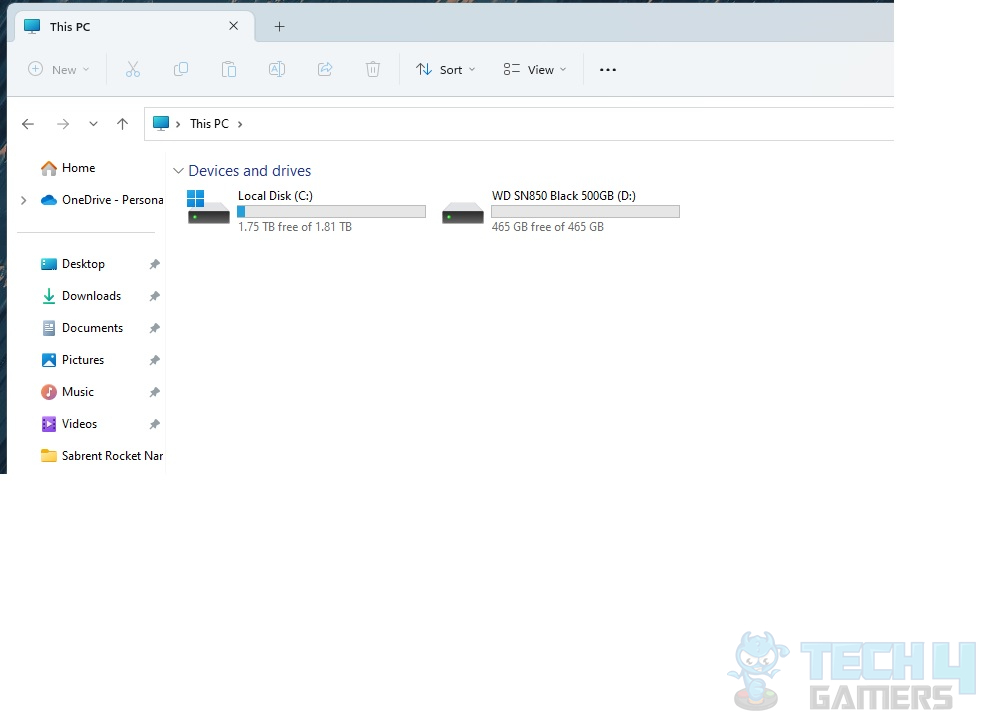
Task: Select the WD SN850 Black drive icon
Action: tap(463, 212)
